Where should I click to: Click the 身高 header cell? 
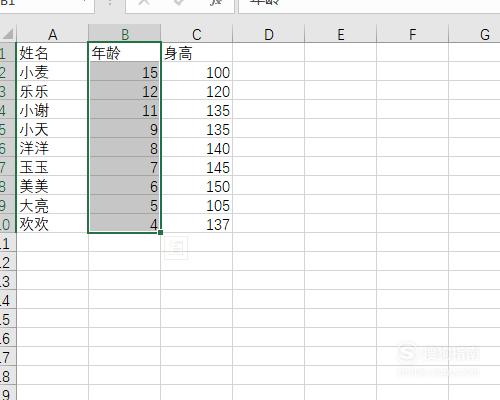click(197, 53)
